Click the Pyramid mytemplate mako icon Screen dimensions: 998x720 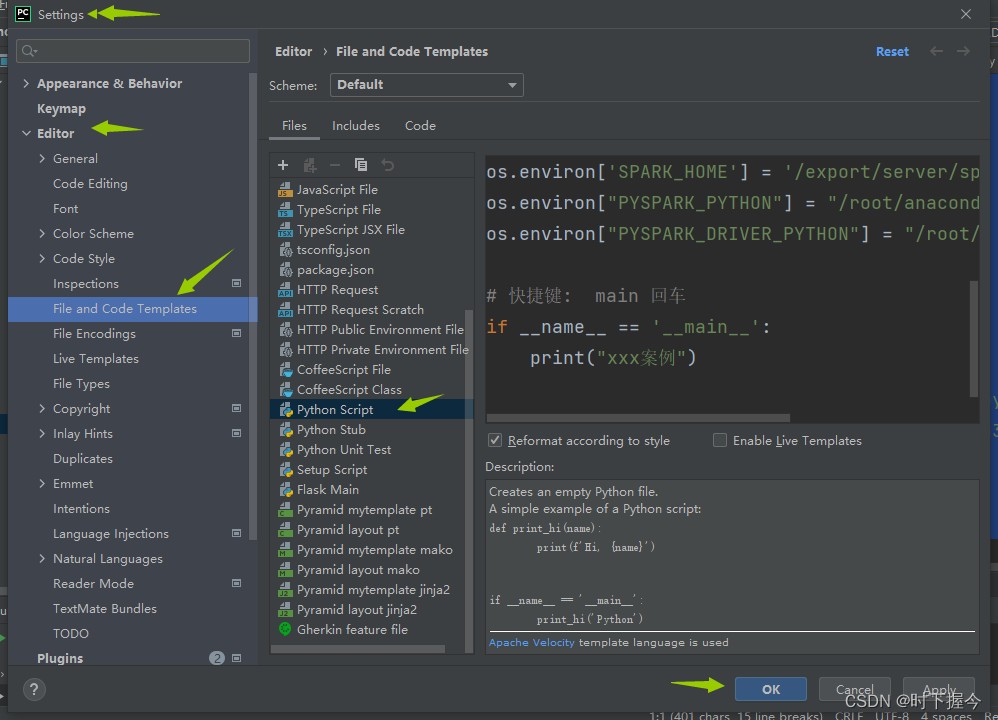[285, 550]
